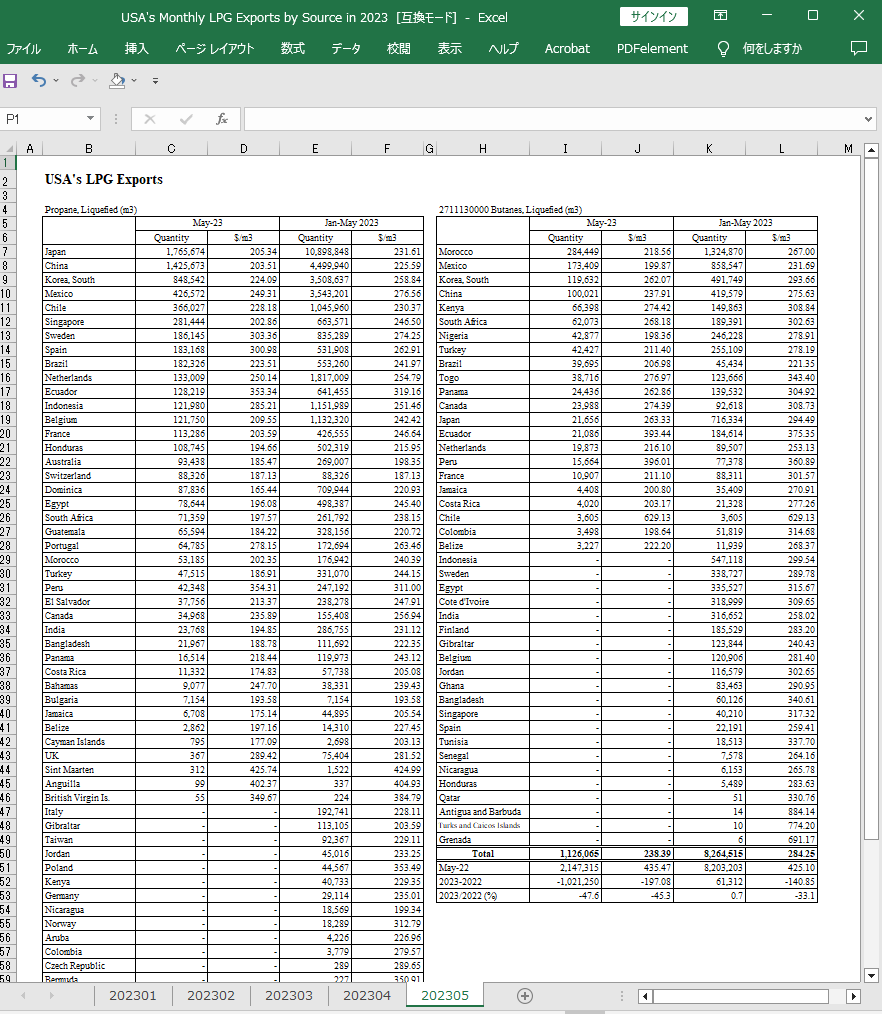Image resolution: width=882 pixels, height=1014 pixels.
Task: Select the "Morocco" cell in the butanes table
Action: click(x=483, y=252)
